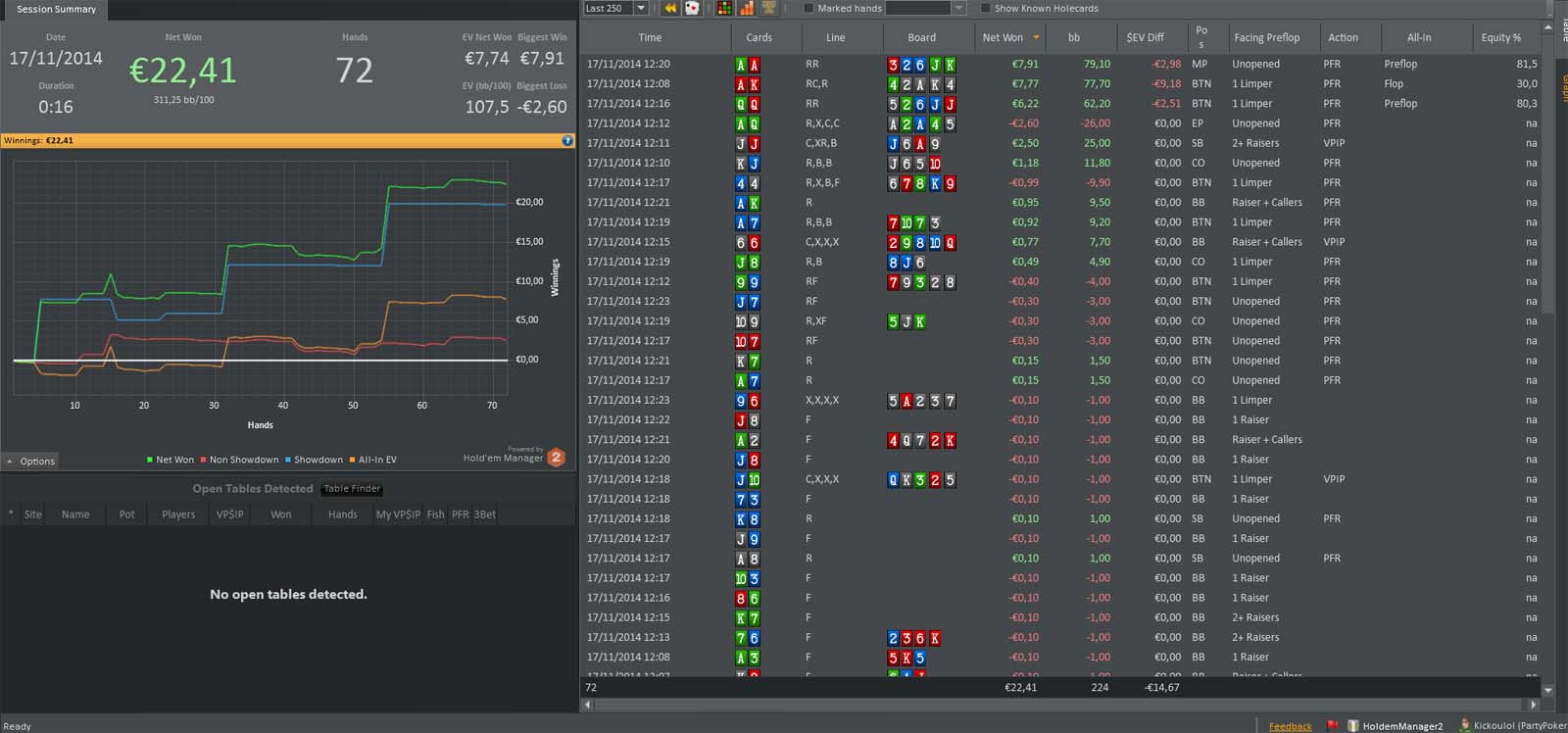This screenshot has height=733, width=1568.
Task: Select the 12:20 AA hand winning €7,91
Action: pyautogui.click(x=1060, y=64)
